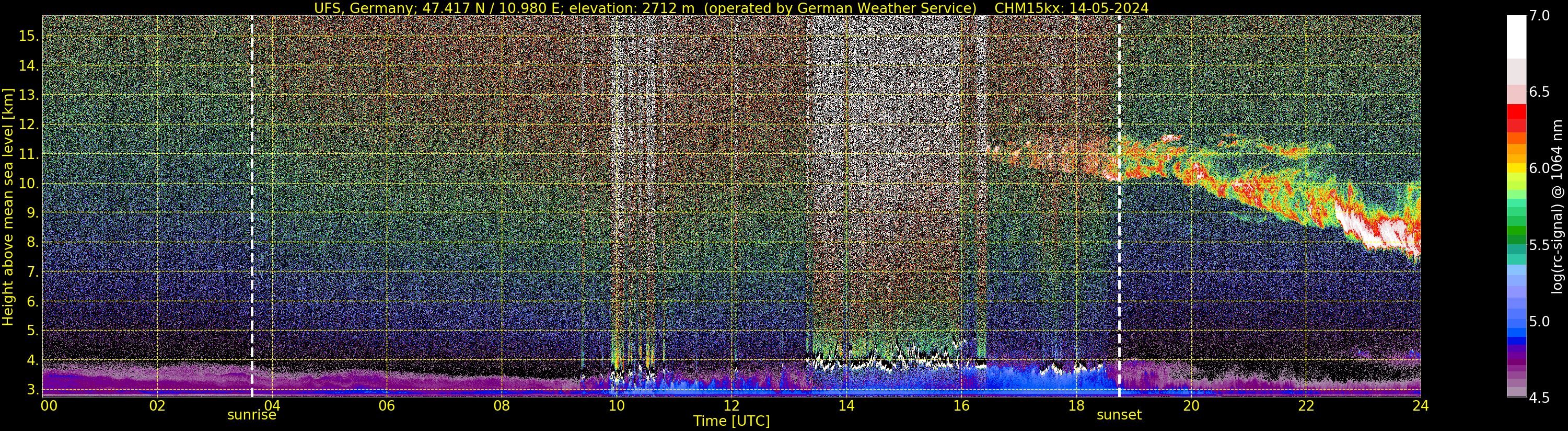Click the white dashed sunset line
The image size is (1568, 431).
[x=1119, y=206]
